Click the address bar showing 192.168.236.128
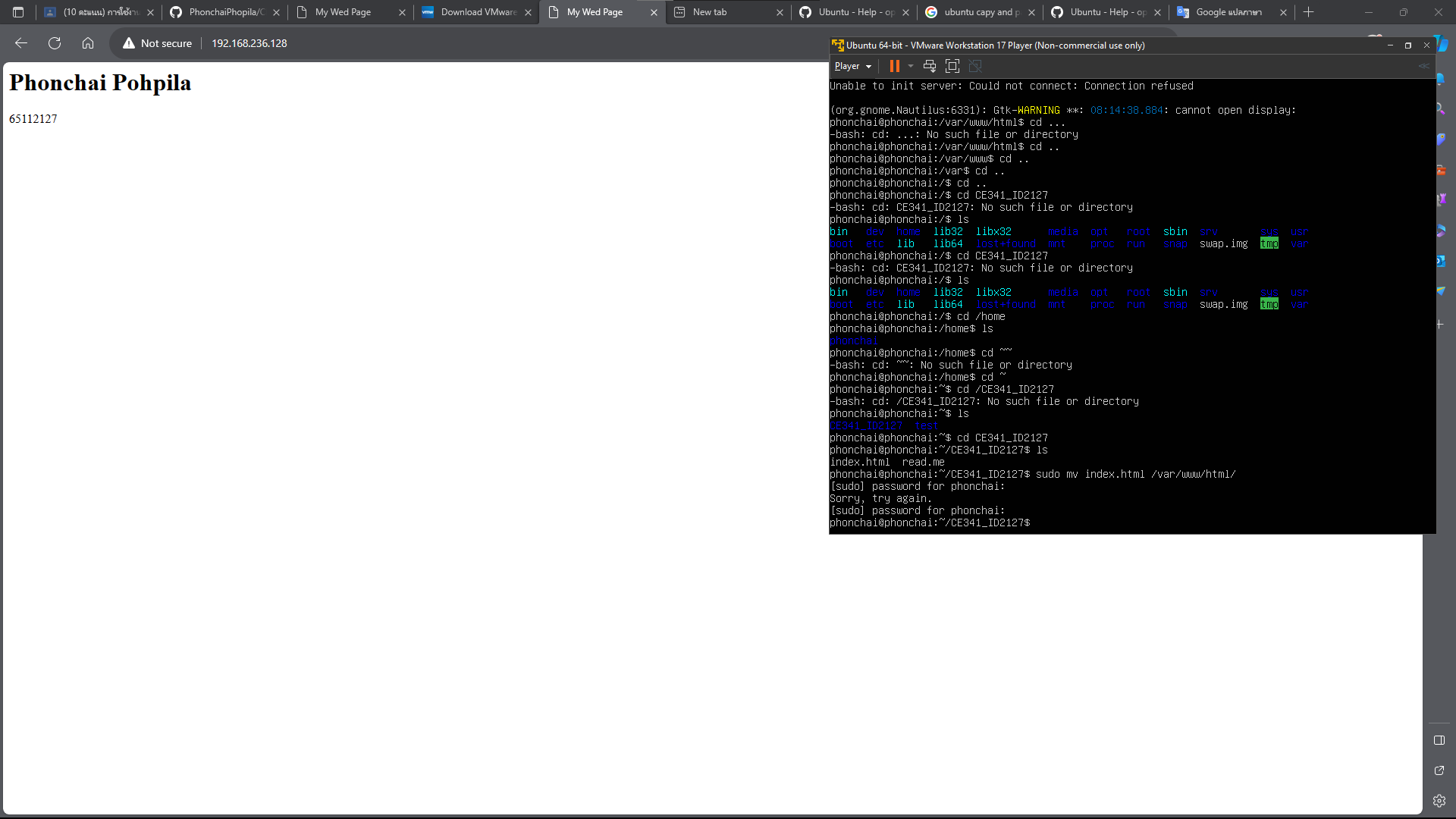 (x=249, y=43)
